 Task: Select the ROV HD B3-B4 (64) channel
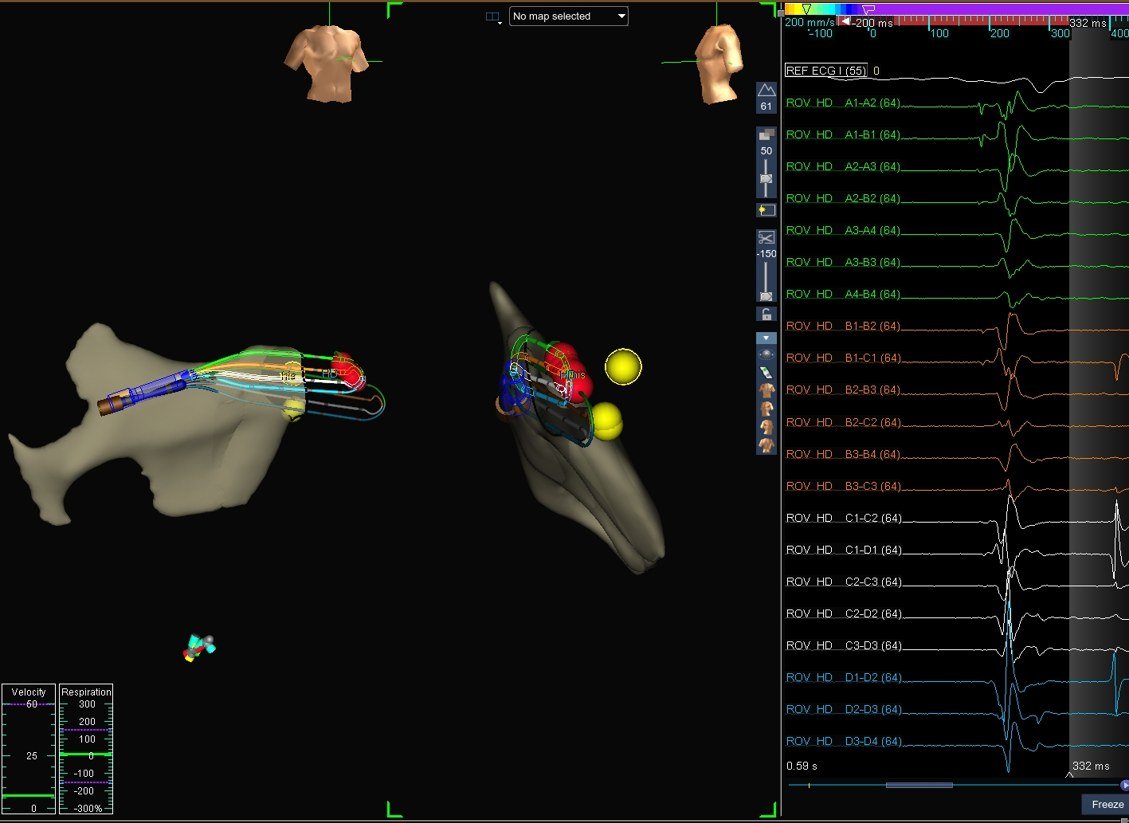[843, 454]
